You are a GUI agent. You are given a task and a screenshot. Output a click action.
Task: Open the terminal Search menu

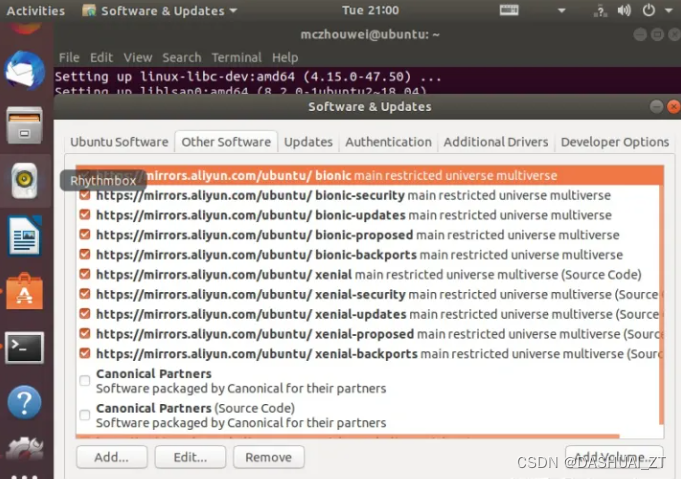tap(182, 58)
